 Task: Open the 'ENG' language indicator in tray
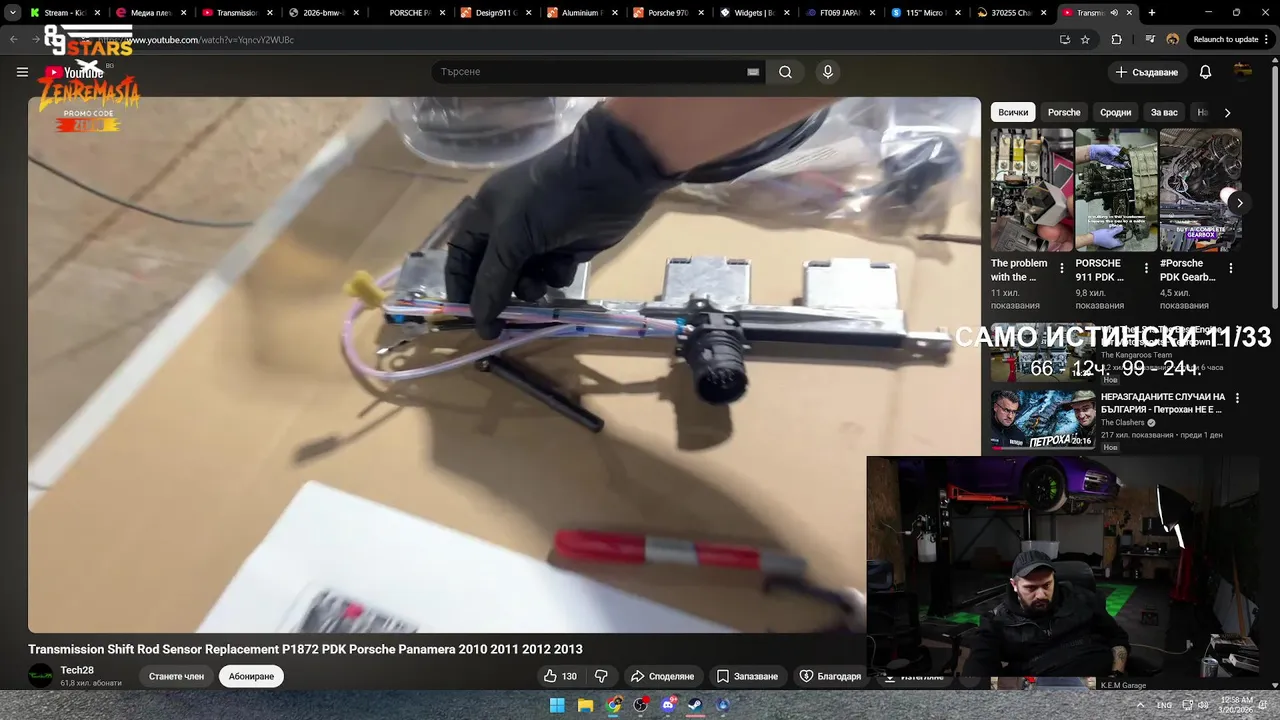click(x=1164, y=705)
